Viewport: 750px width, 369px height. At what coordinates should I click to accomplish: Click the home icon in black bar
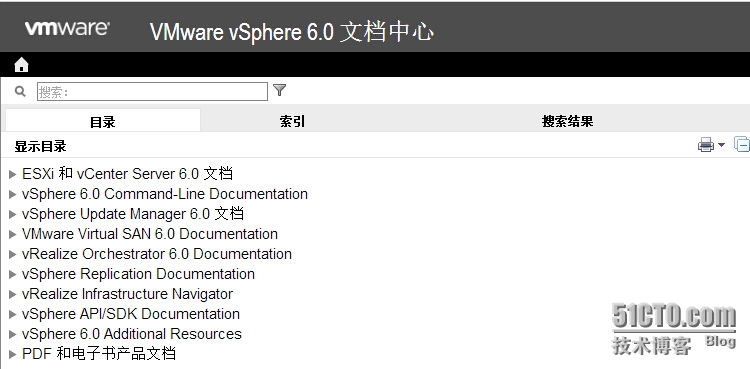[21, 65]
